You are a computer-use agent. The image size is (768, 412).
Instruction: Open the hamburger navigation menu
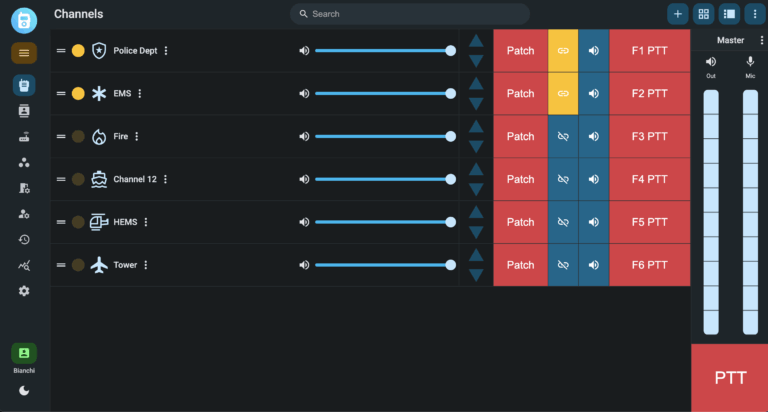(24, 53)
